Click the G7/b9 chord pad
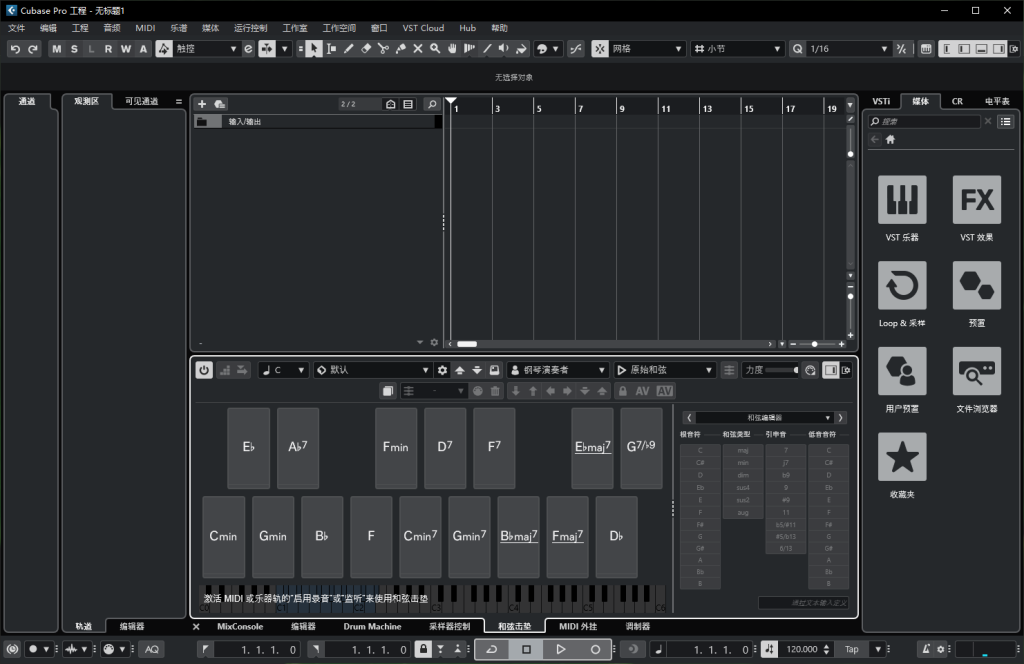Viewport: 1024px width, 664px height. tap(641, 447)
